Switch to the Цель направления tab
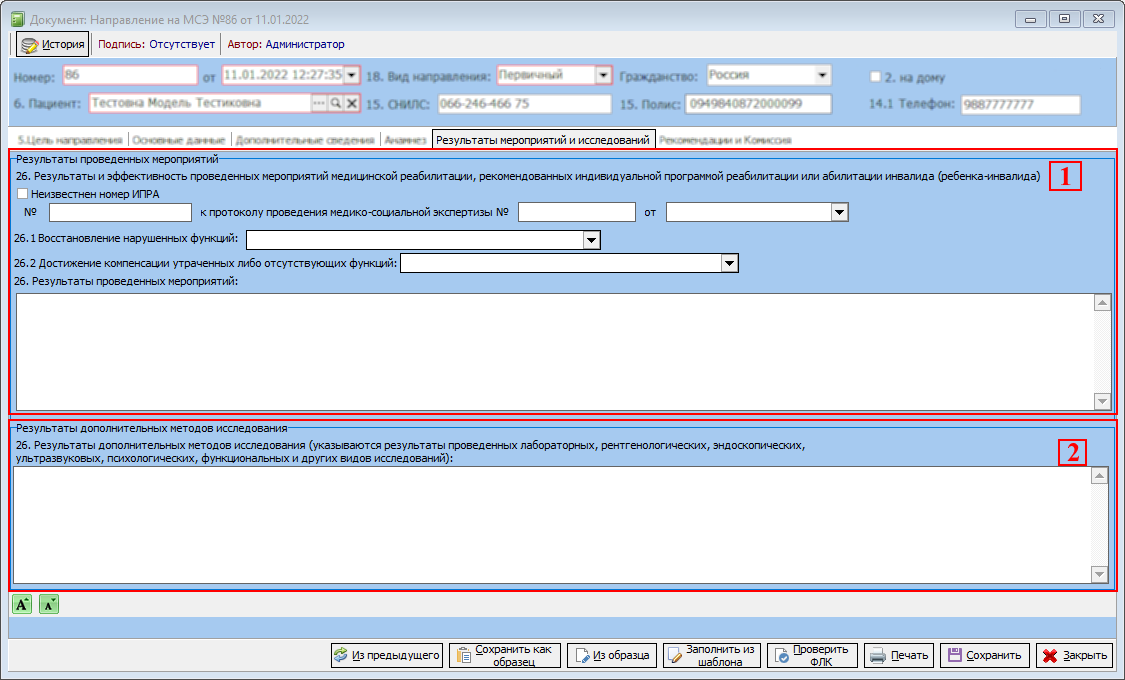This screenshot has width=1125, height=680. click(70, 140)
